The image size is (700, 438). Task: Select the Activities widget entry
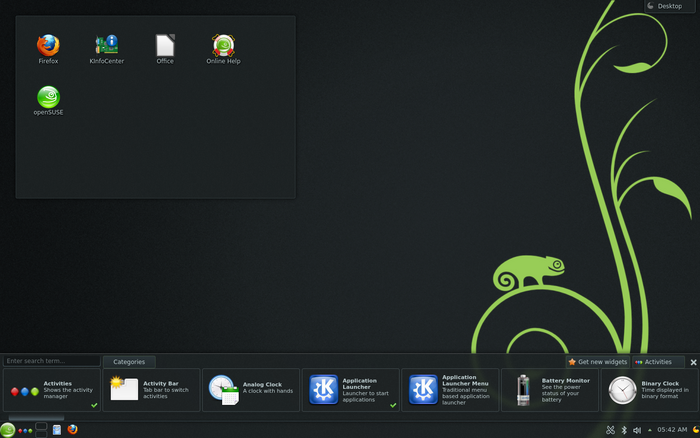pyautogui.click(x=52, y=389)
